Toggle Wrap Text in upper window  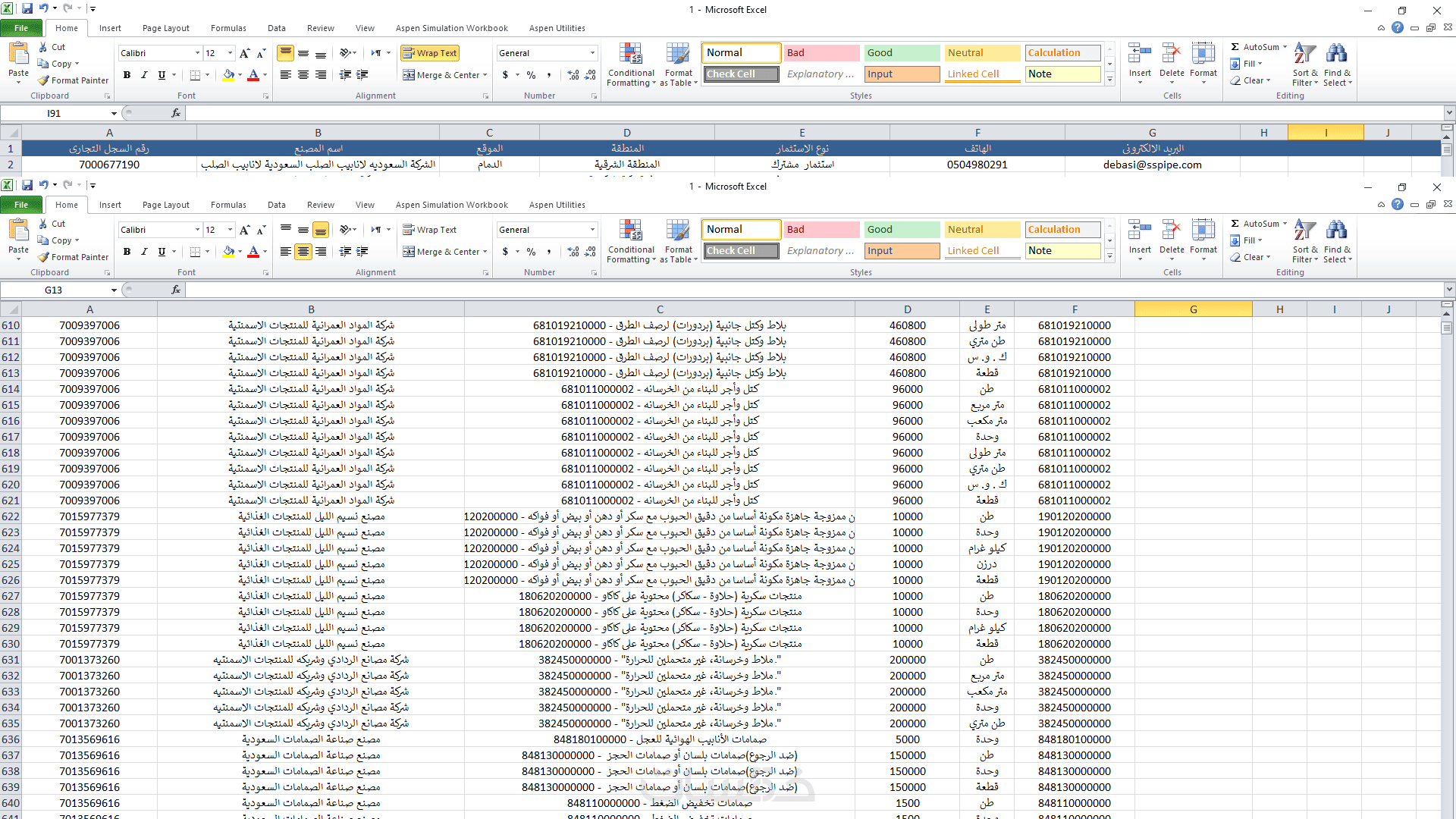(x=430, y=53)
